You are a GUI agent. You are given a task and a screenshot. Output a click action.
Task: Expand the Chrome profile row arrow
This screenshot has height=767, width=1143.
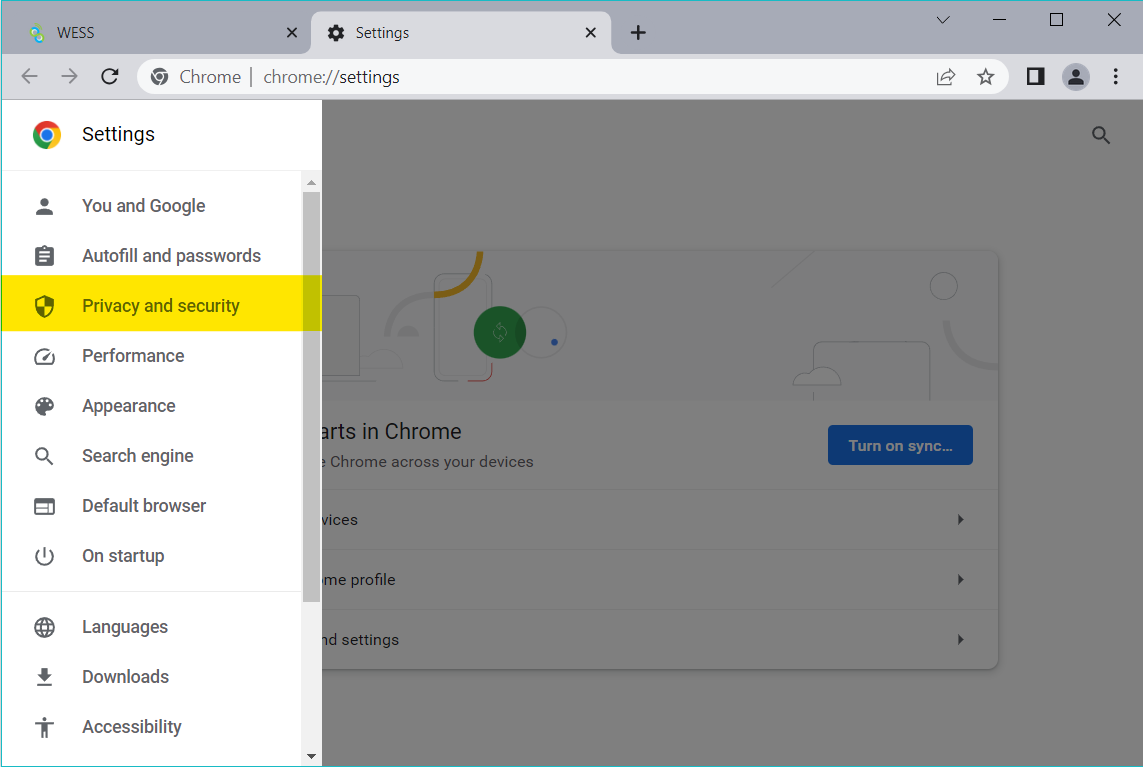[x=961, y=580]
